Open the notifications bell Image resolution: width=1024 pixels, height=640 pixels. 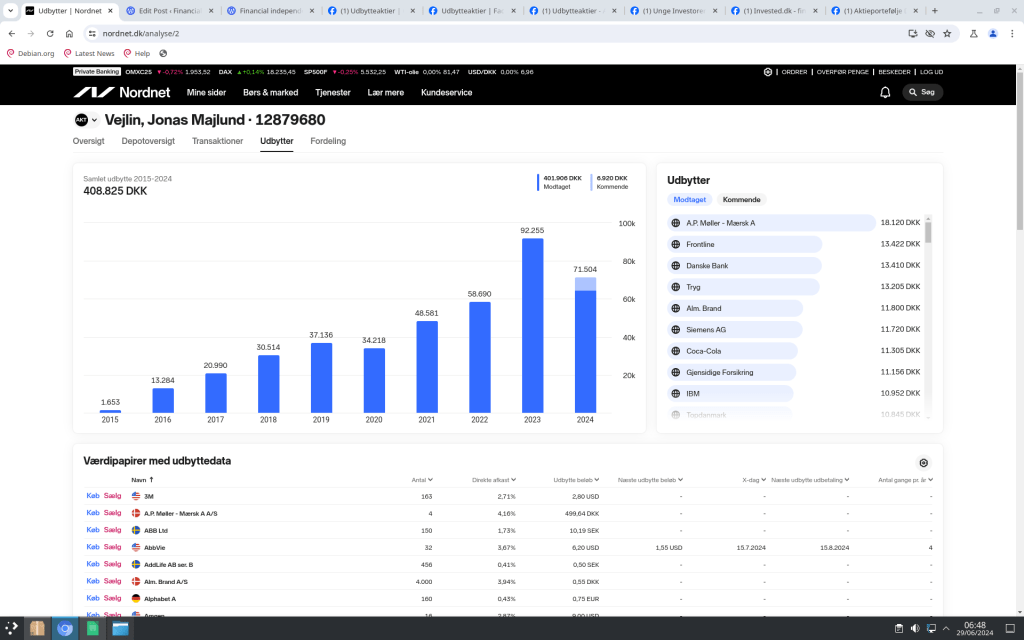[885, 92]
